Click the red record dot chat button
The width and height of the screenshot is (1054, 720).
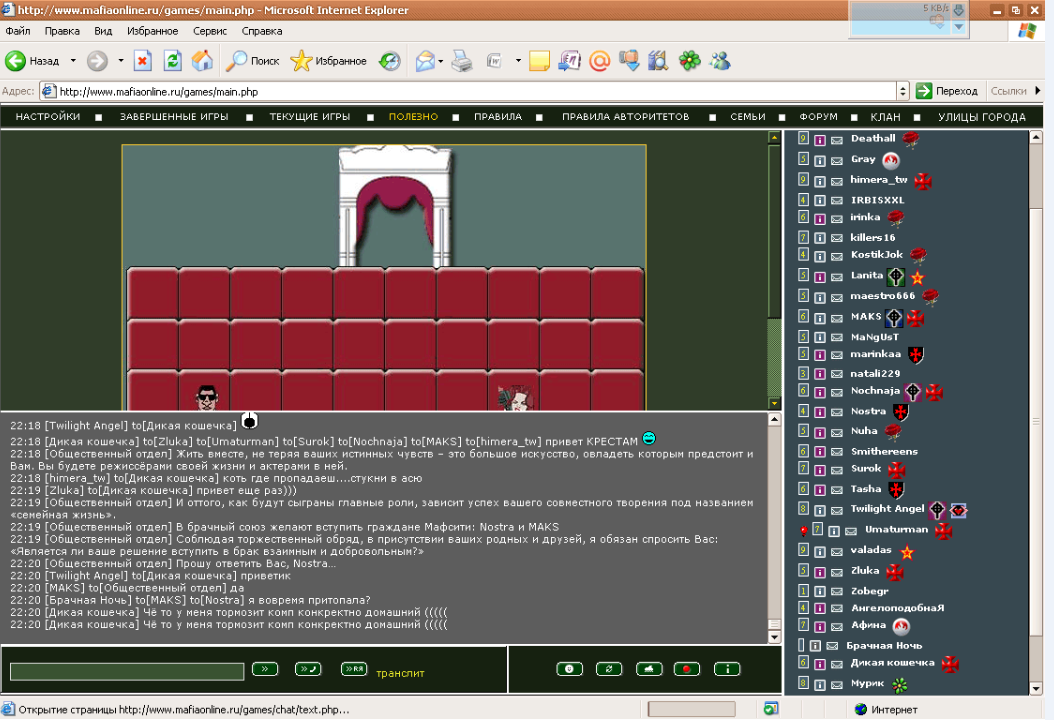[x=686, y=669]
